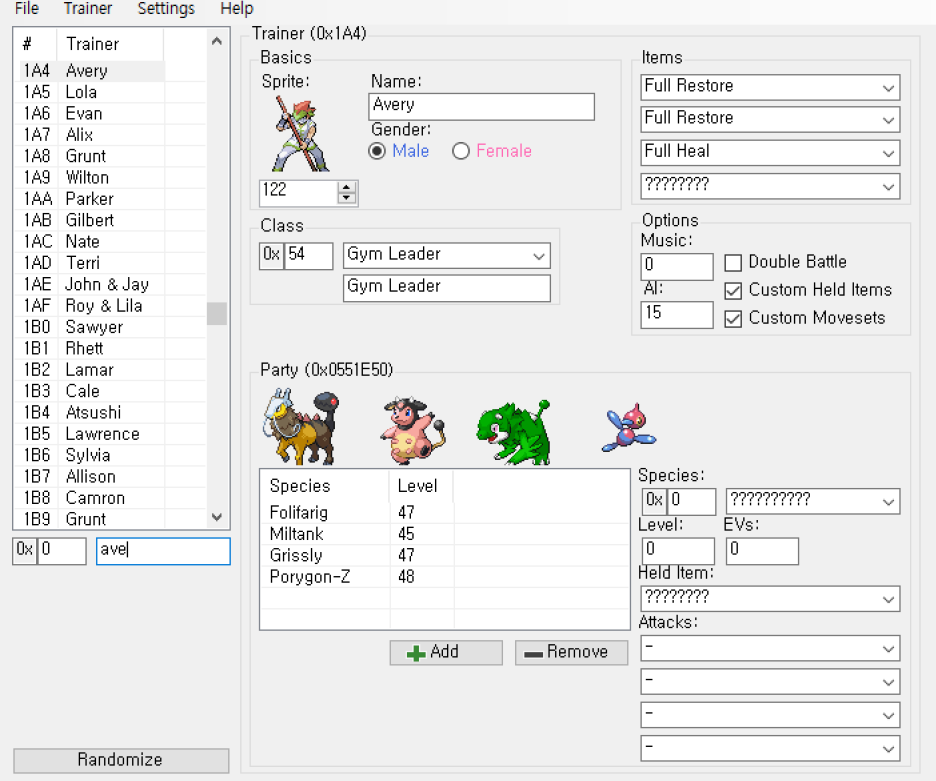936x781 pixels.
Task: Click the Add party member button
Action: click(446, 653)
